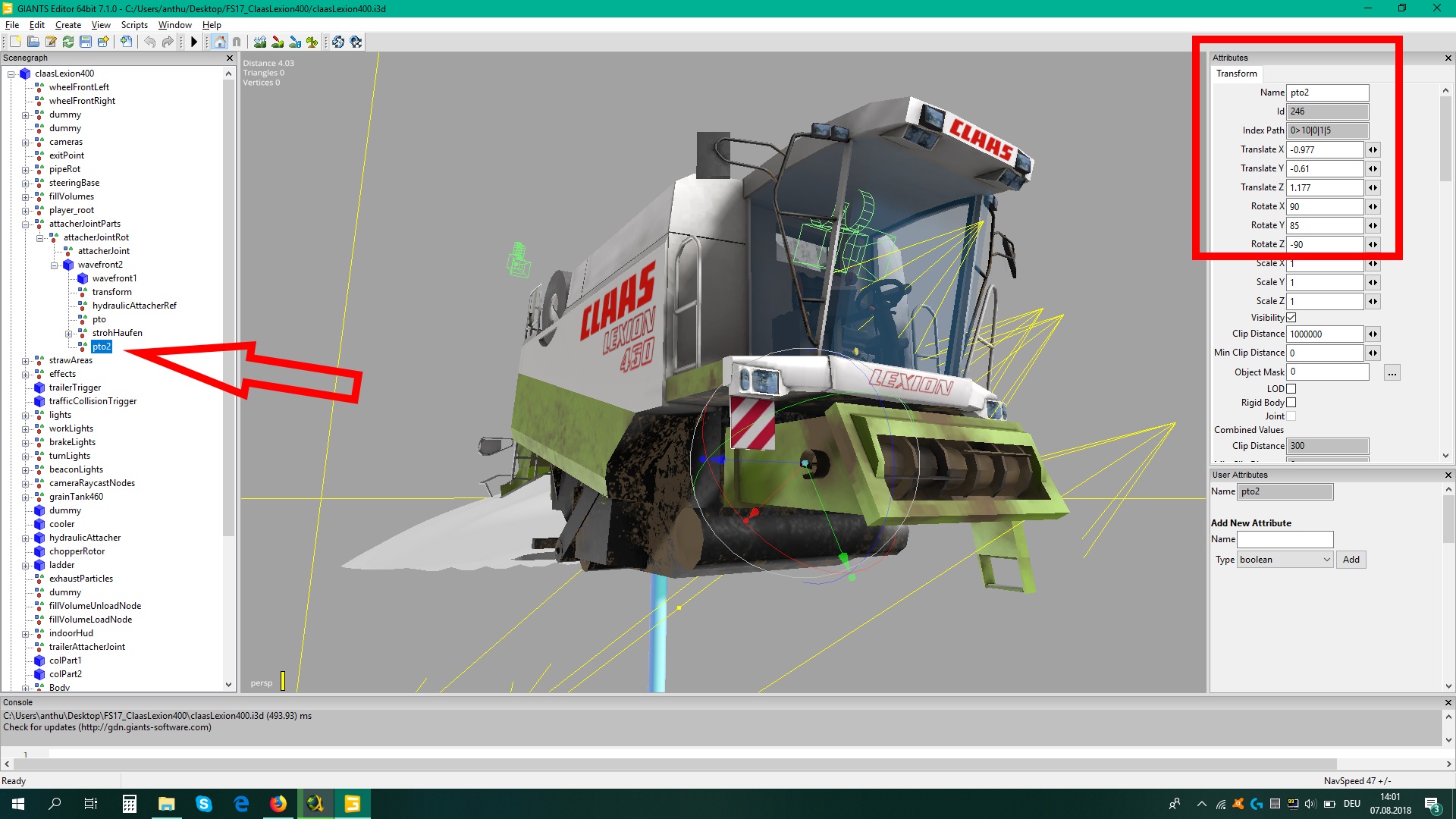Select the terrain info layer paint icon
The width and height of the screenshot is (1456, 819).
295,42
